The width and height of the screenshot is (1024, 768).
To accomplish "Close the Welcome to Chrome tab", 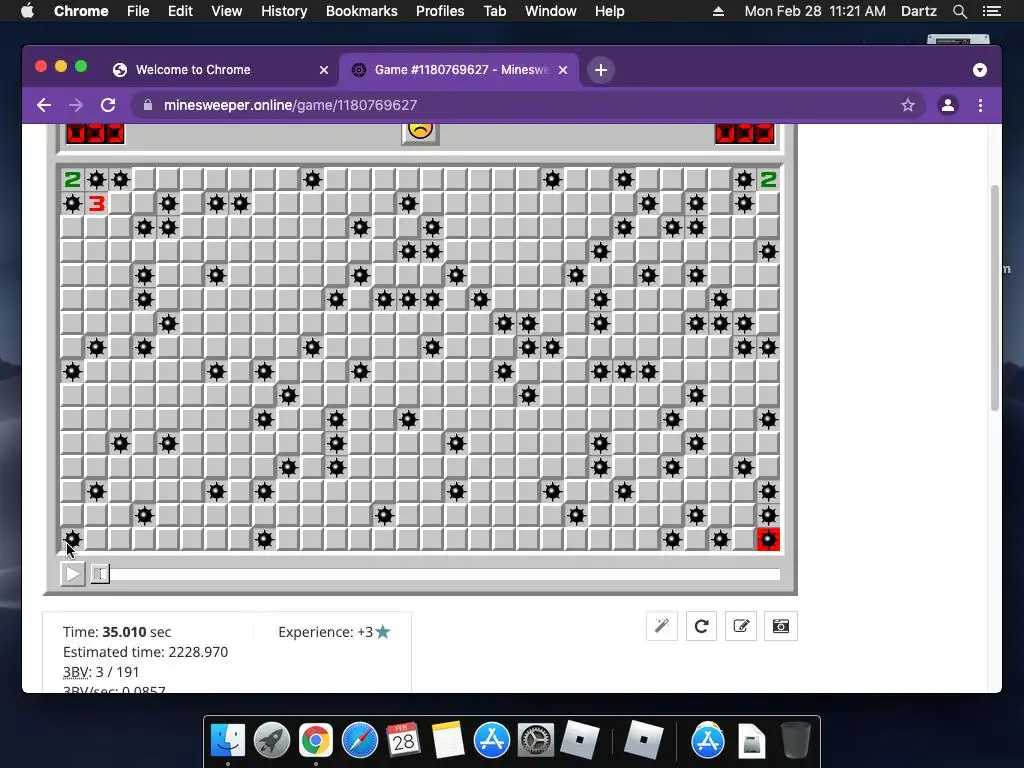I will point(324,70).
